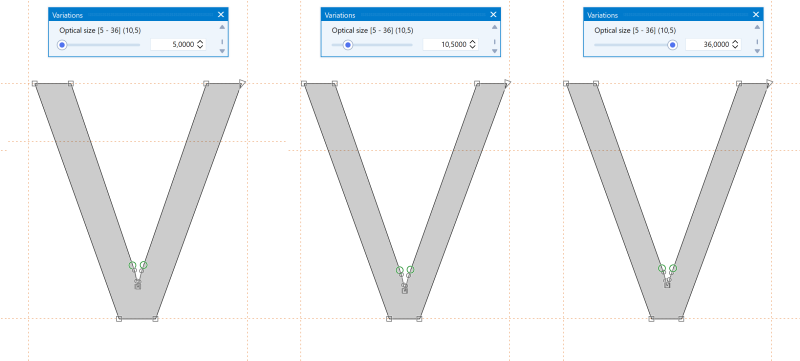Select bottom-right baseline node of the left V

point(155,319)
